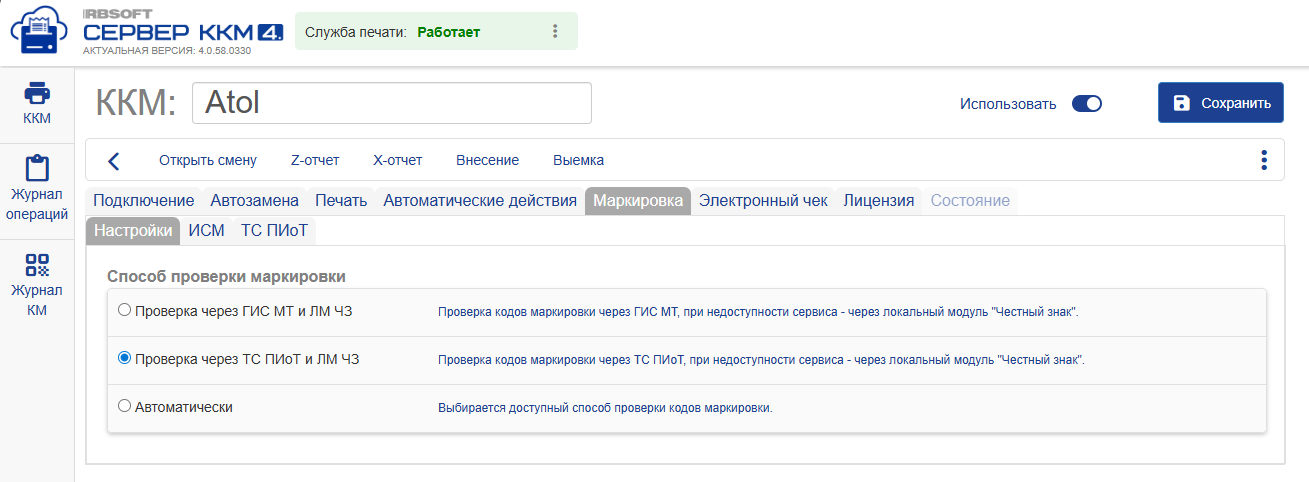Image resolution: width=1309 pixels, height=482 pixels.
Task: Click text Выбирается доступный способ проверки кодов
Action: click(x=605, y=408)
